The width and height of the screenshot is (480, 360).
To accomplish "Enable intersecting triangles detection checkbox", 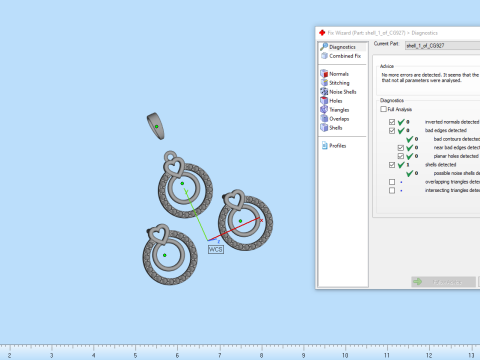I will [392, 190].
